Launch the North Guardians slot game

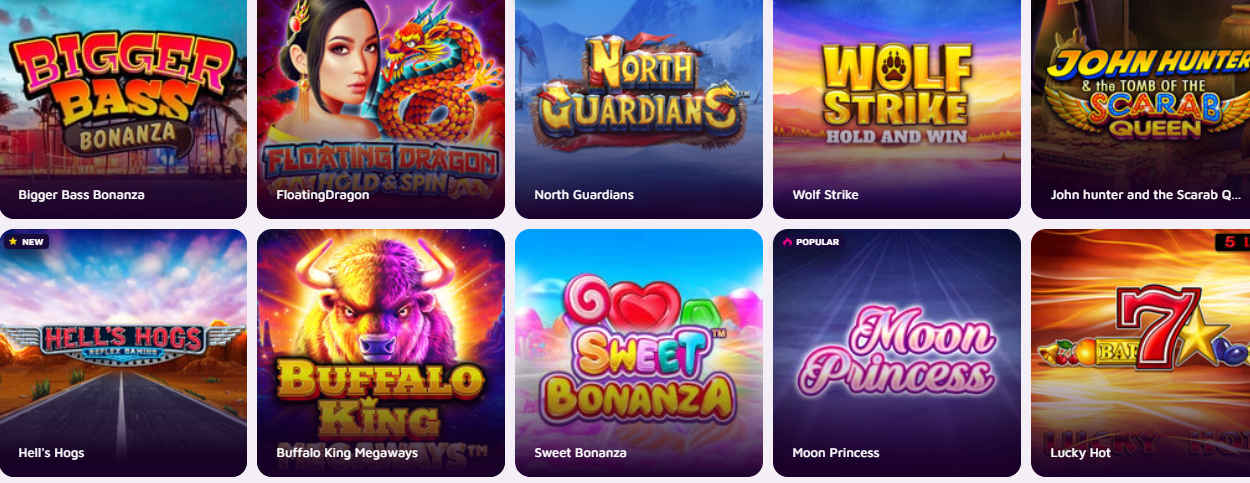[639, 109]
